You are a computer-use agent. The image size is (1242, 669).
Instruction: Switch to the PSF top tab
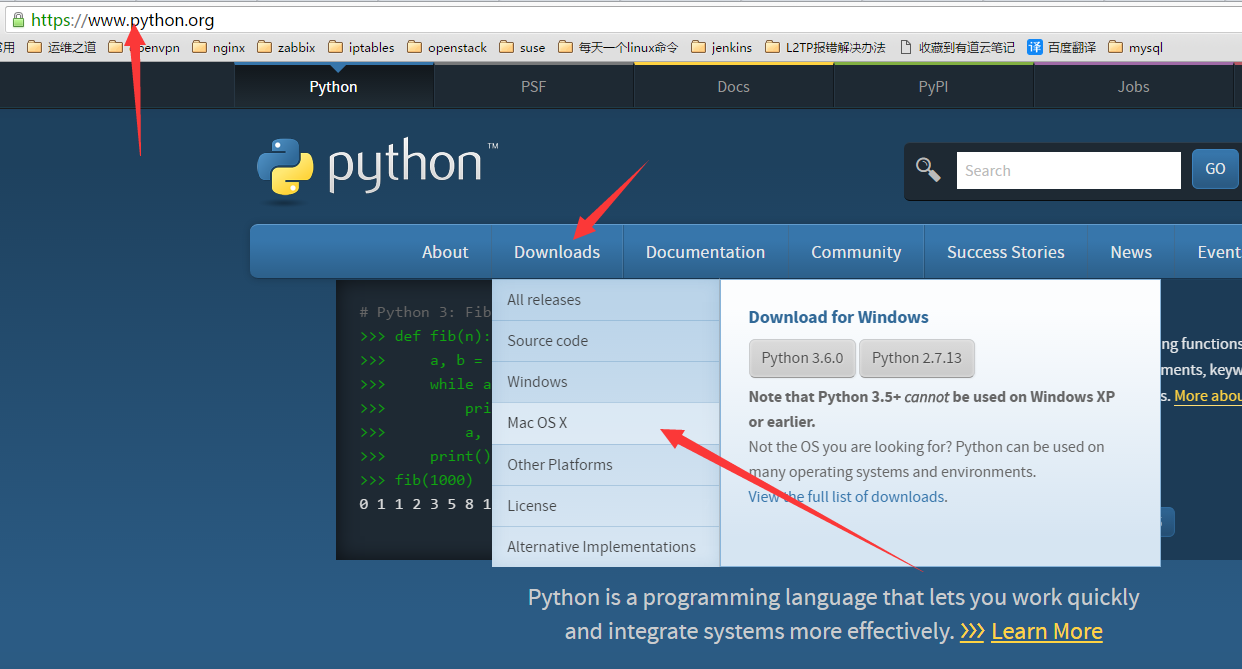533,87
